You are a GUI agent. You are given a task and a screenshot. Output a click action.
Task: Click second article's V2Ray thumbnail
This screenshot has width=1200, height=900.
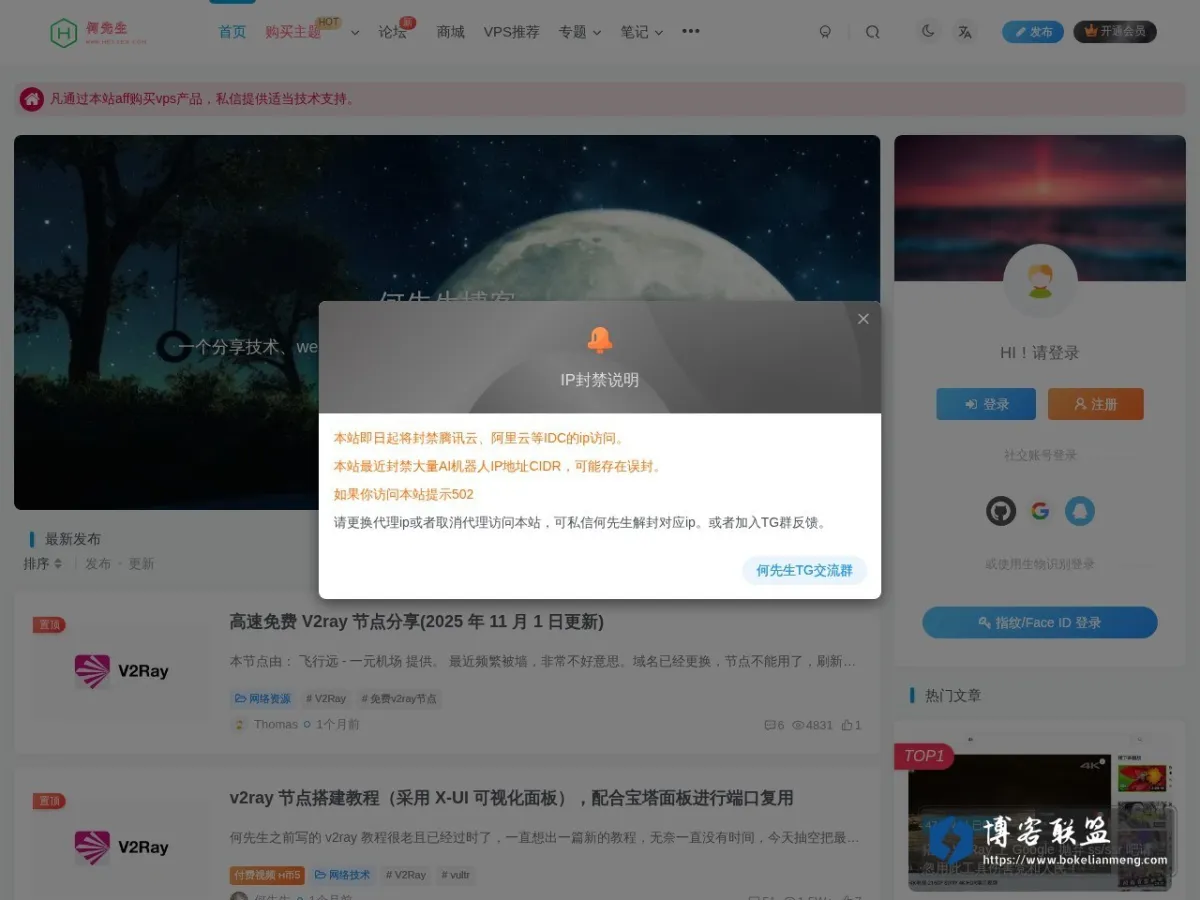[x=122, y=847]
